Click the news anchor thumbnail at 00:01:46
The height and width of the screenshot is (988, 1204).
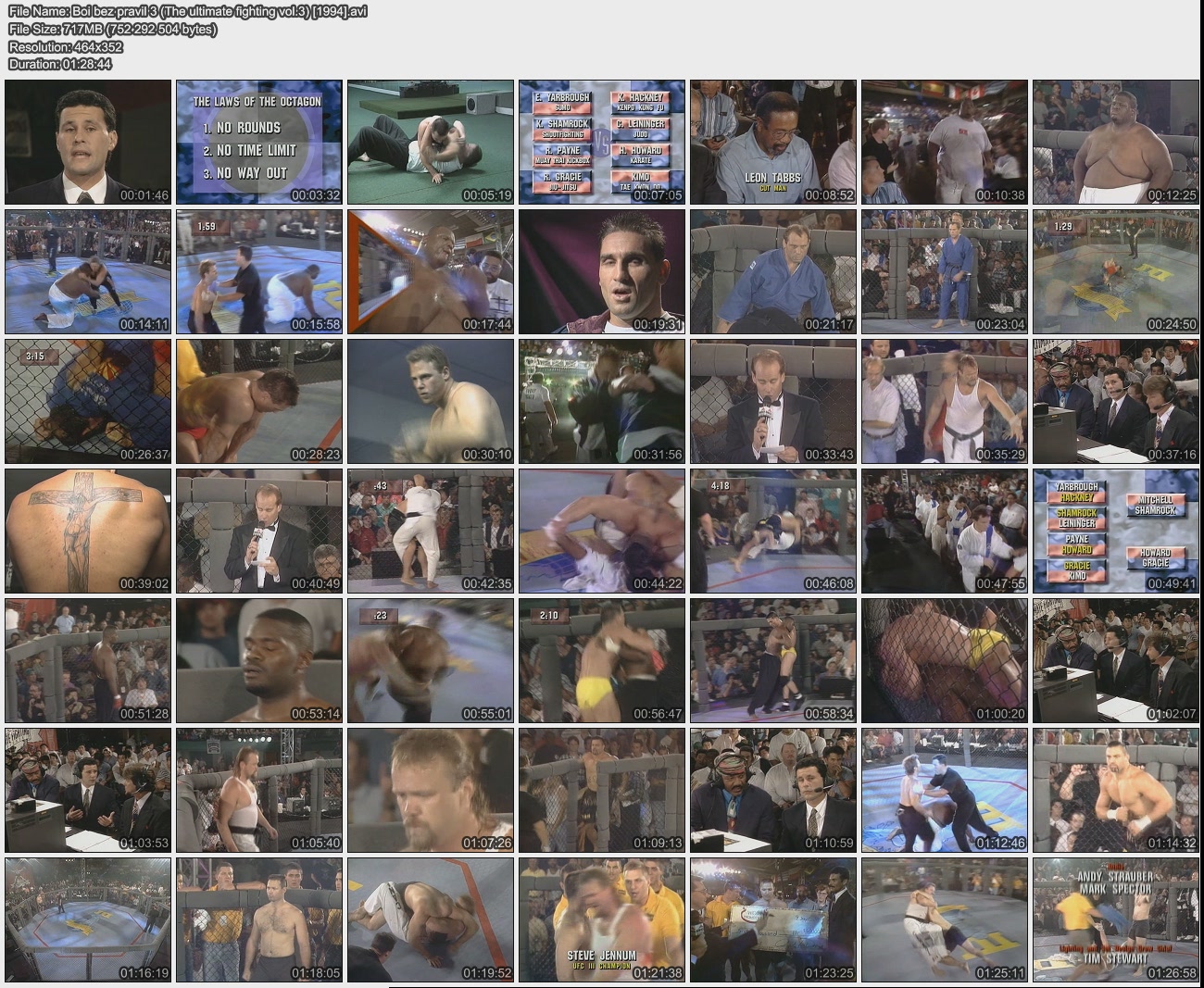88,142
